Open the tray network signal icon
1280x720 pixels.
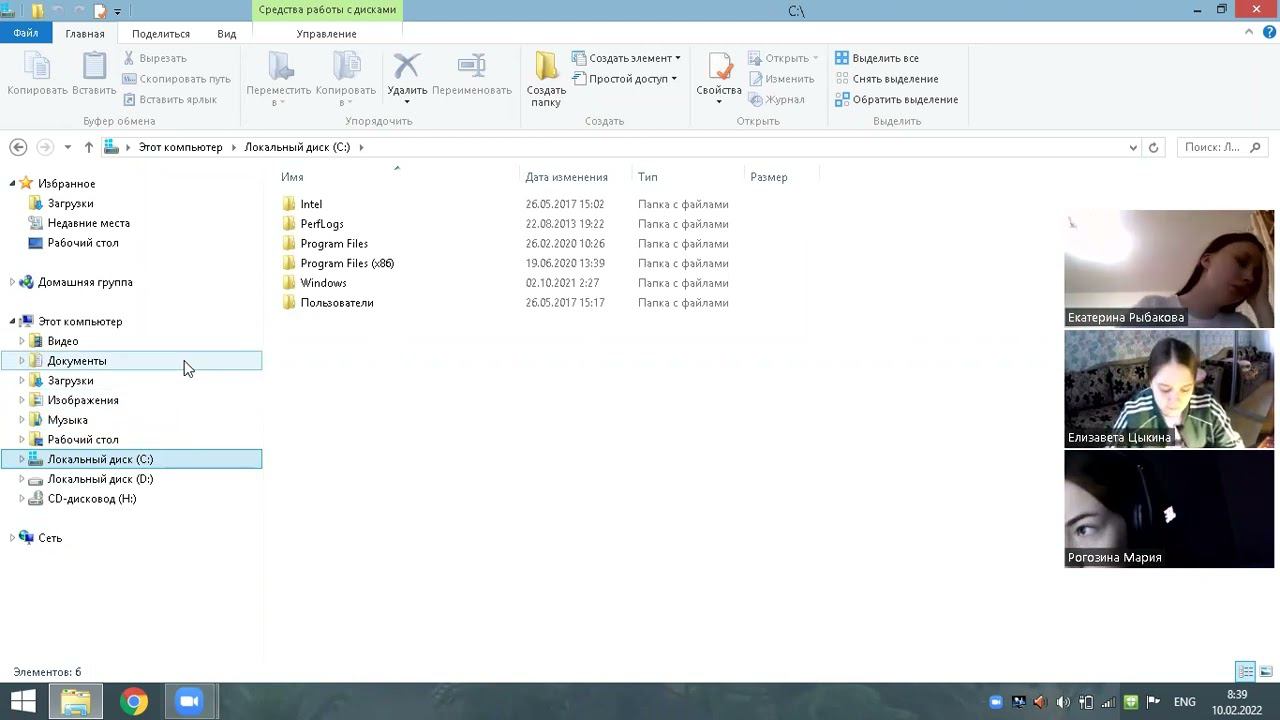click(x=1108, y=702)
